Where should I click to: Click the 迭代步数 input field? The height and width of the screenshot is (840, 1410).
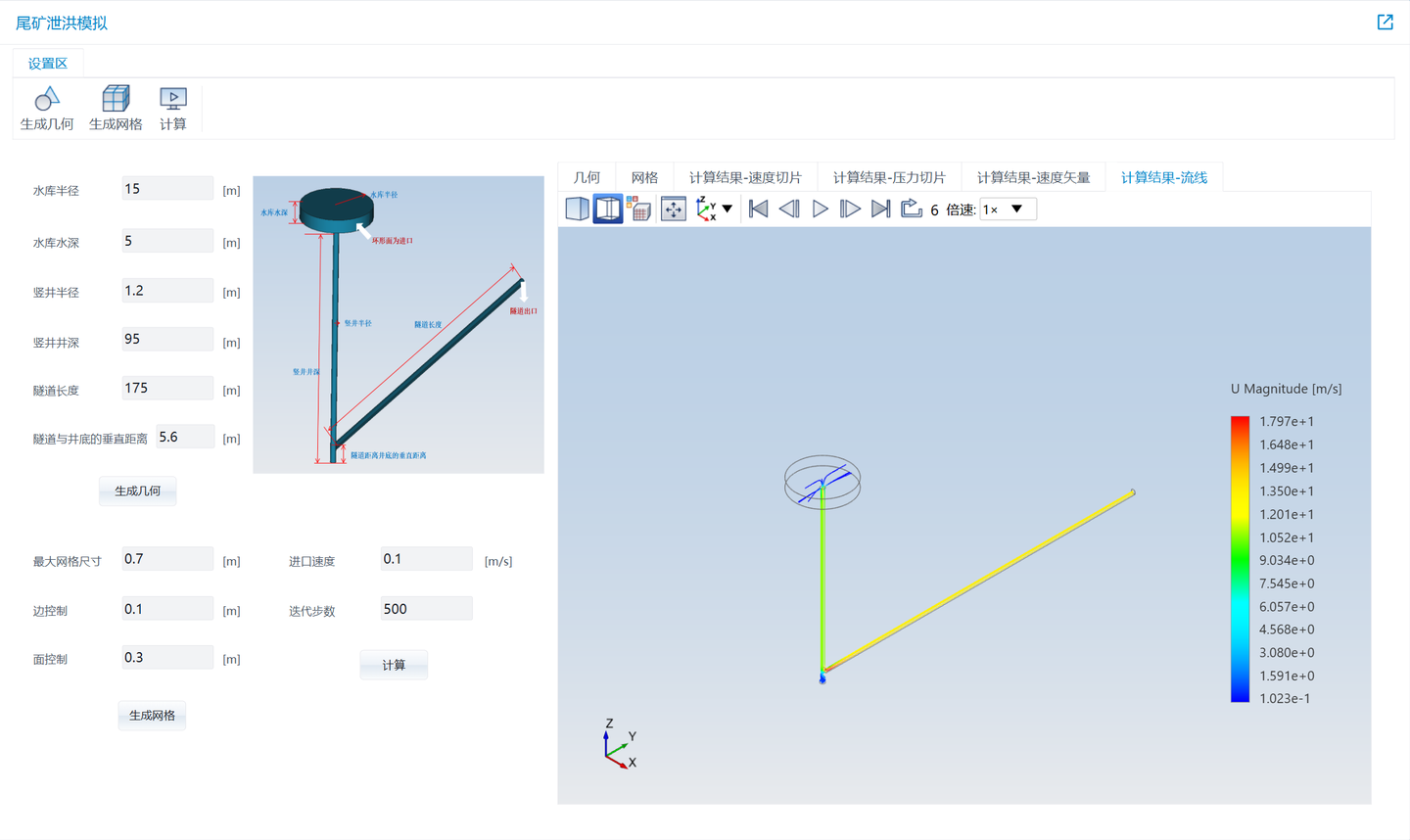(426, 609)
